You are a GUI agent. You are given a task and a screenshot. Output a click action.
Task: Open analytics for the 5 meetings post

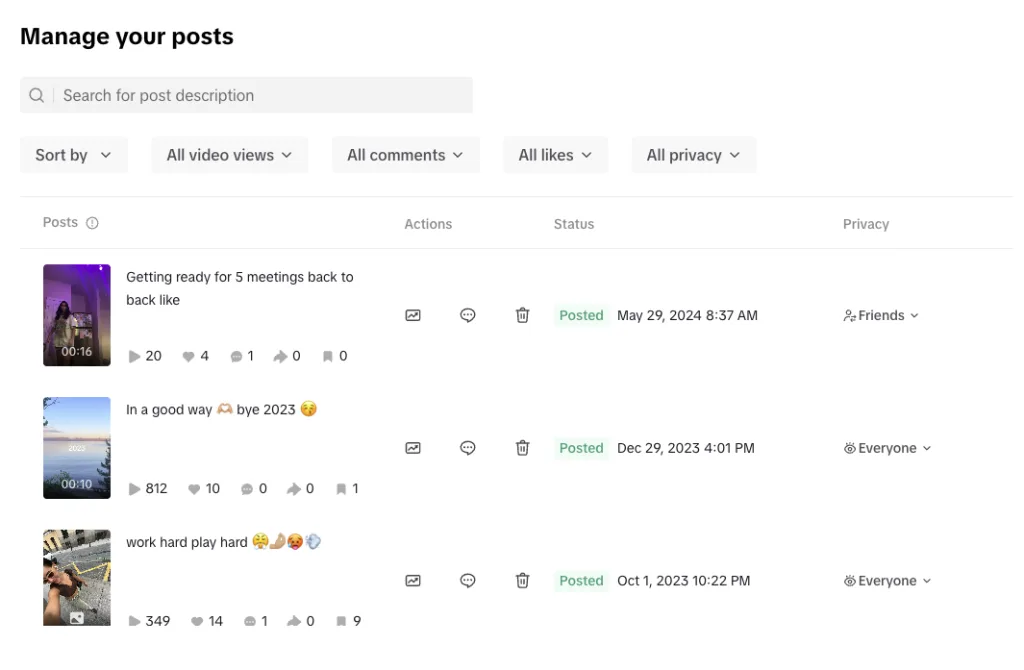(413, 315)
